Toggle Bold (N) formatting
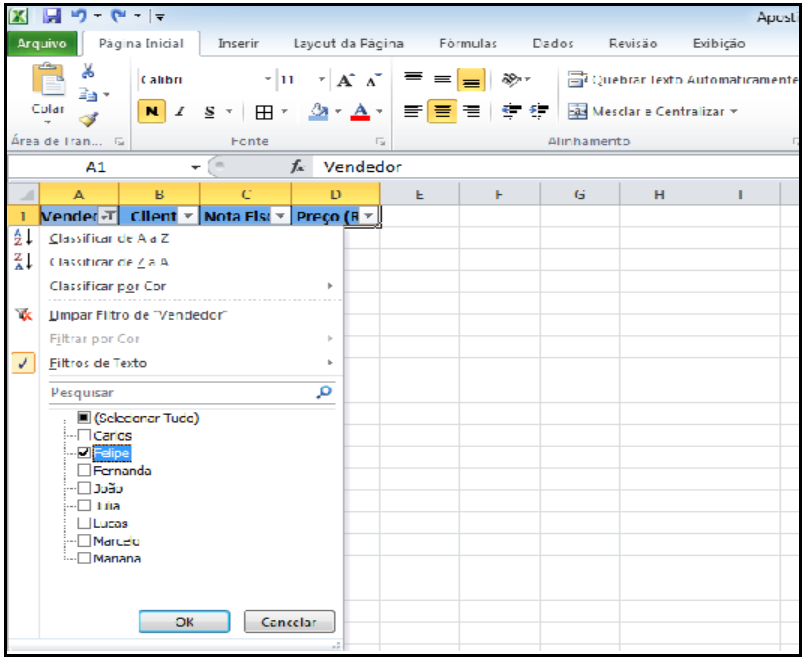The height and width of the screenshot is (658, 805). 149,112
